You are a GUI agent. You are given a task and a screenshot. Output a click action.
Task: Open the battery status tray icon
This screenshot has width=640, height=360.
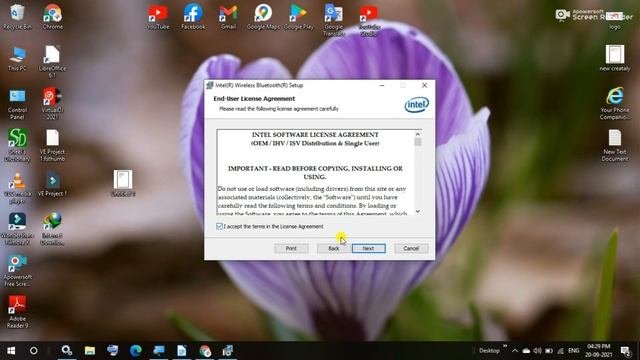point(549,351)
